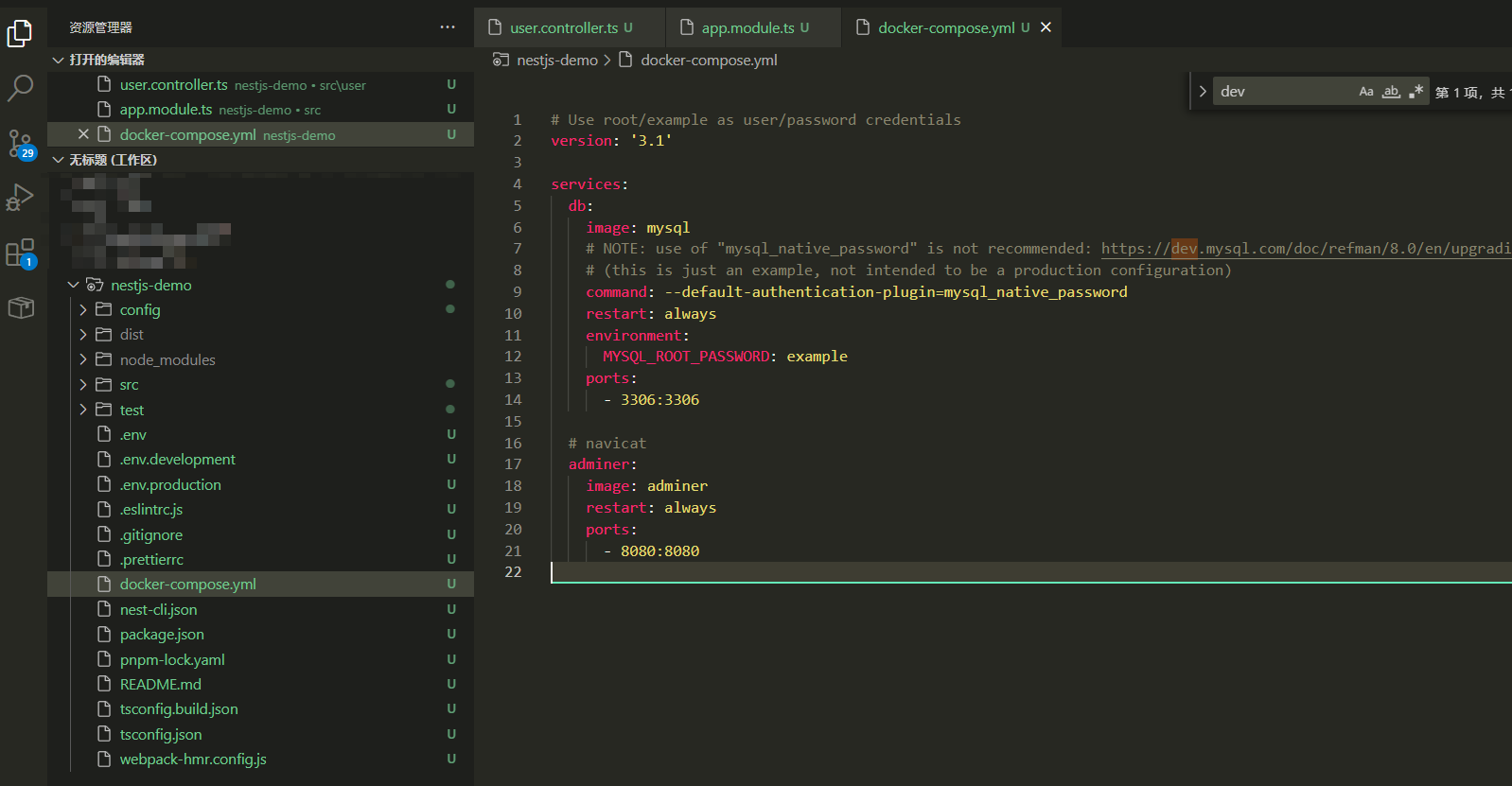Open the README.md file
Viewport: 1512px width, 786px height.
[x=260, y=684]
